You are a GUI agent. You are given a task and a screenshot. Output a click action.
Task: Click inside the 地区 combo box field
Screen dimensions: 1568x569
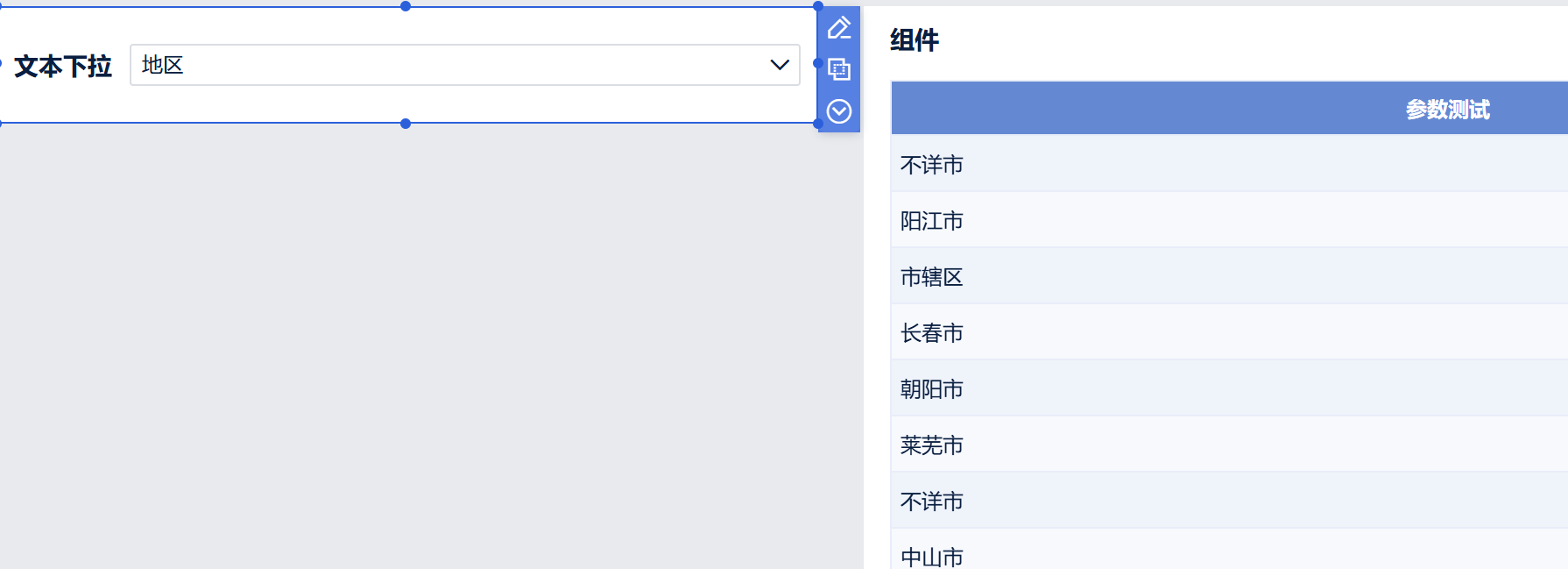[x=465, y=65]
